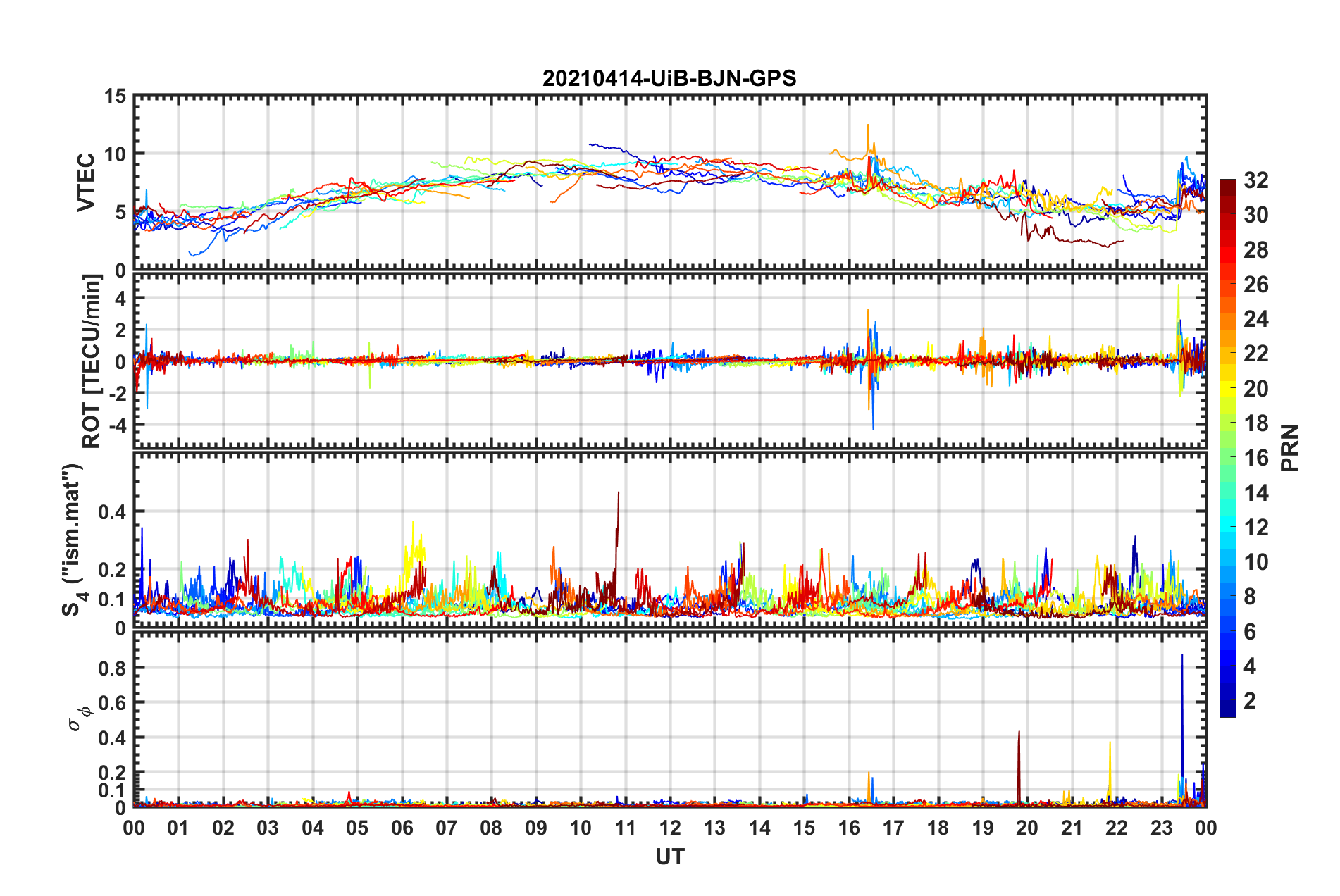Click x-axis hour tick label 11
This screenshot has height=896, width=1340.
626,828
